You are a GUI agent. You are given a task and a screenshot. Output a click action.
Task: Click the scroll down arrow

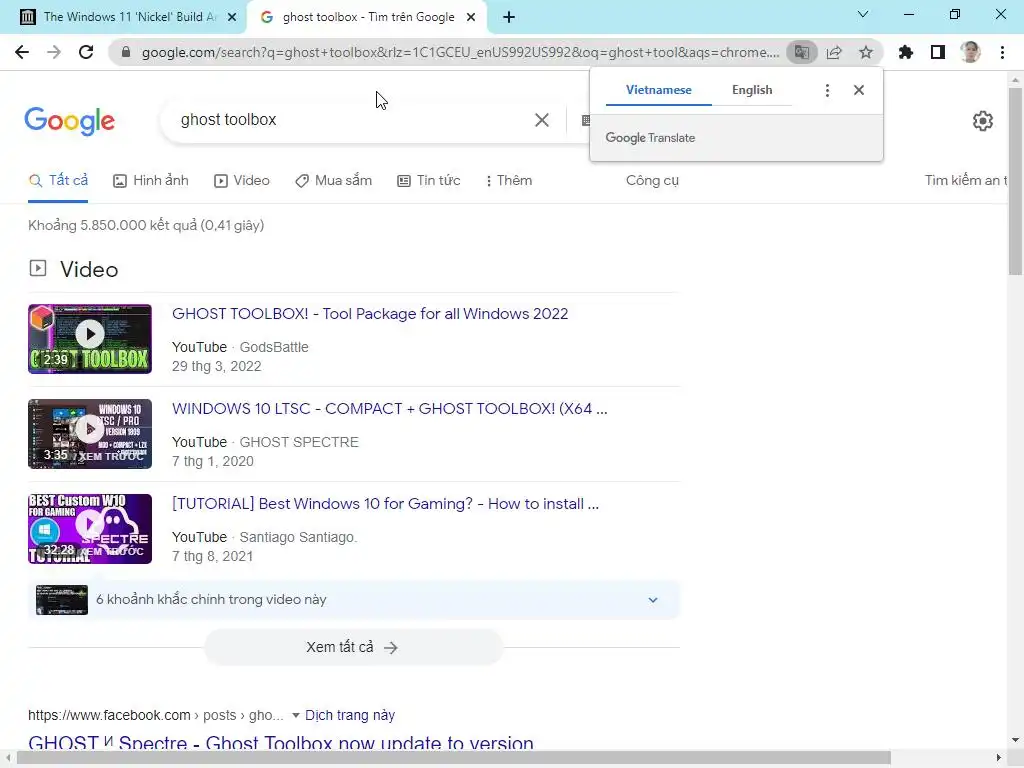(1015, 740)
